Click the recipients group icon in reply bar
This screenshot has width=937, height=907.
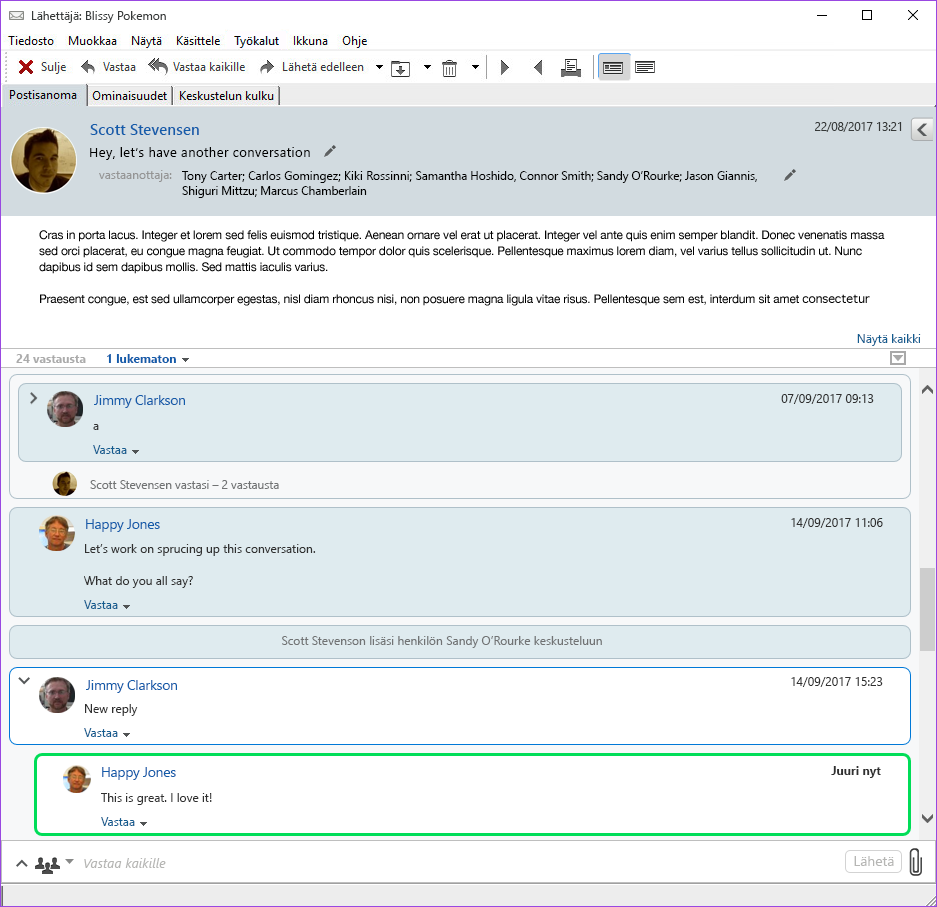click(47, 864)
